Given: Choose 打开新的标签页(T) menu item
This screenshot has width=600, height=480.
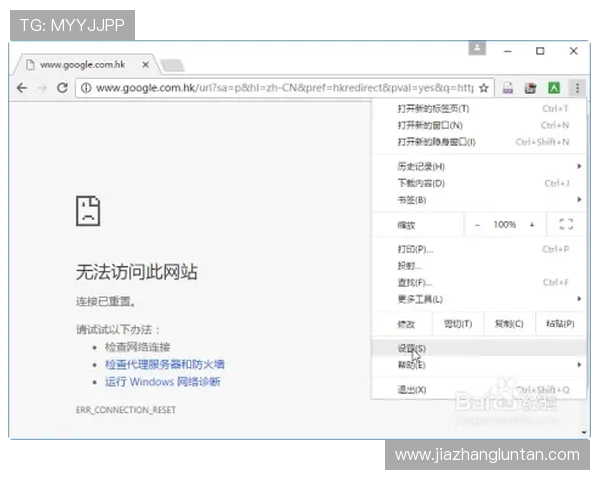Looking at the screenshot, I should 479,109.
